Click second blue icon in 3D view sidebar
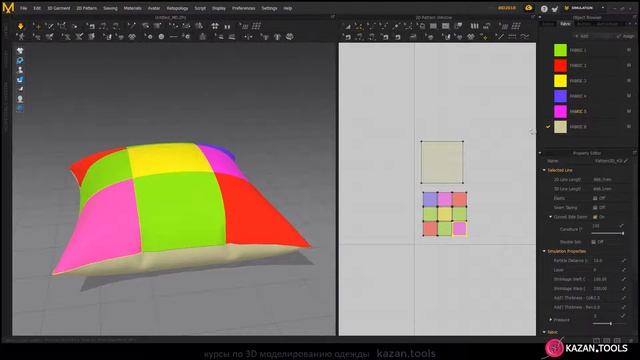Image resolution: width=640 pixels, height=360 pixels. click(20, 60)
